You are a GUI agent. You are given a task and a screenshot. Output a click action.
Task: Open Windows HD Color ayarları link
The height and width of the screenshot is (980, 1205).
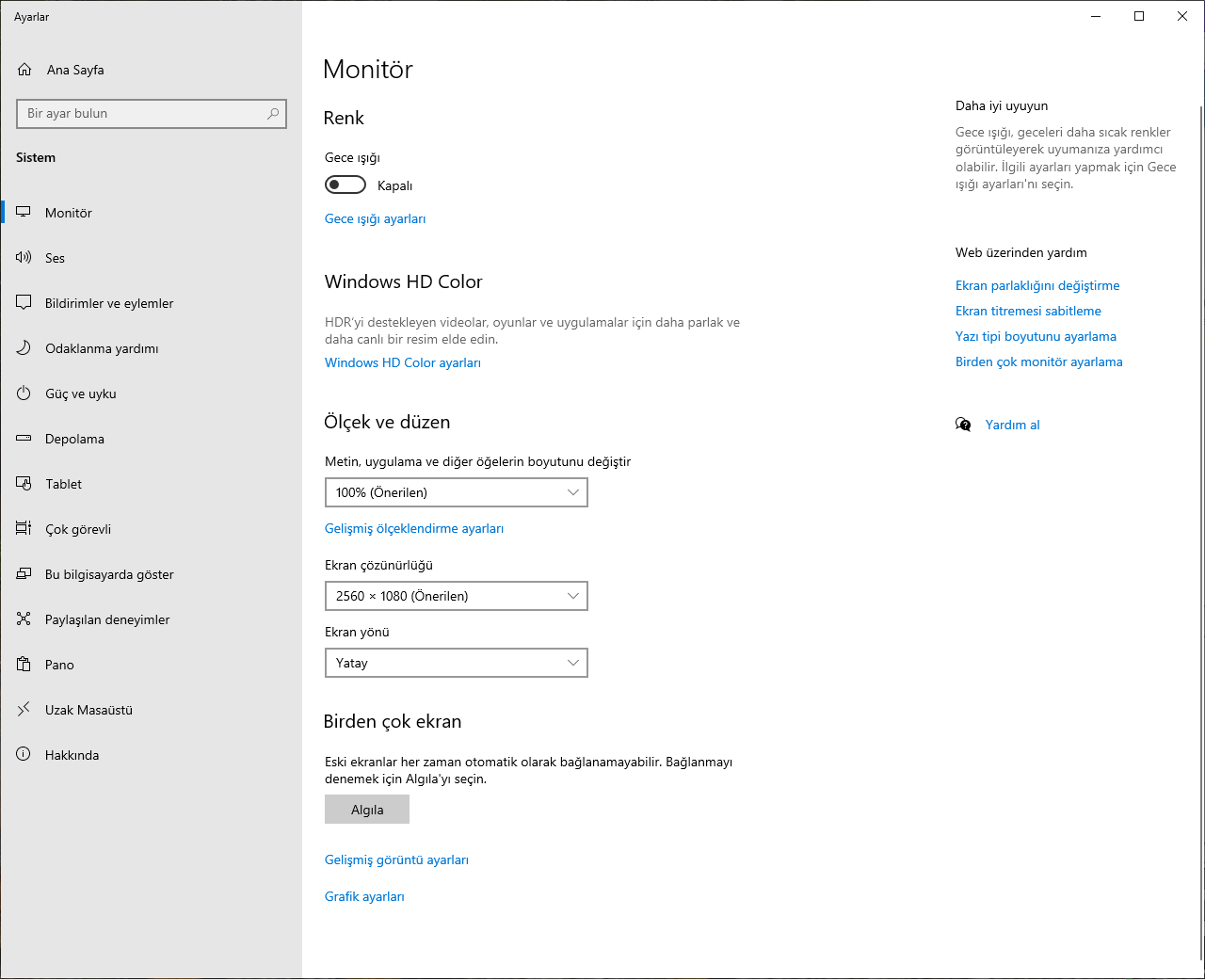click(403, 362)
